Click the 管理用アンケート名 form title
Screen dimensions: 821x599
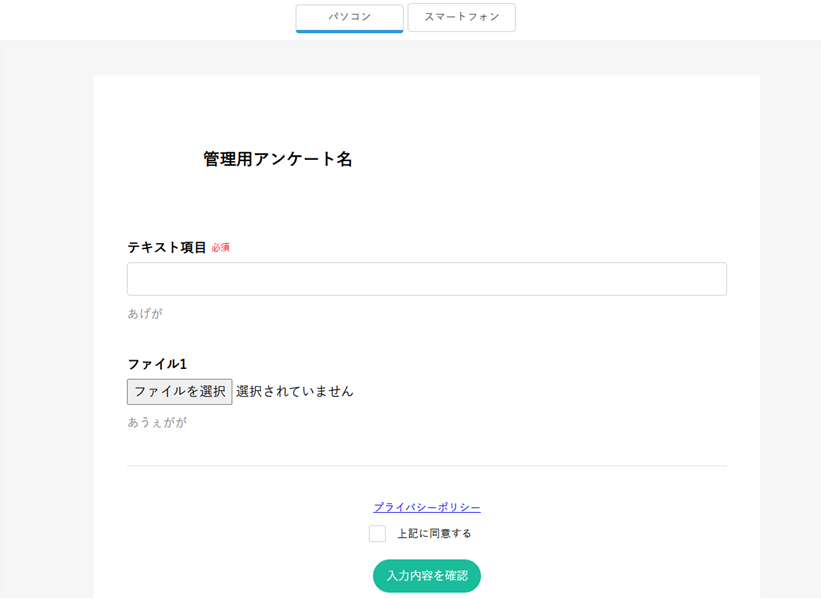pos(277,159)
